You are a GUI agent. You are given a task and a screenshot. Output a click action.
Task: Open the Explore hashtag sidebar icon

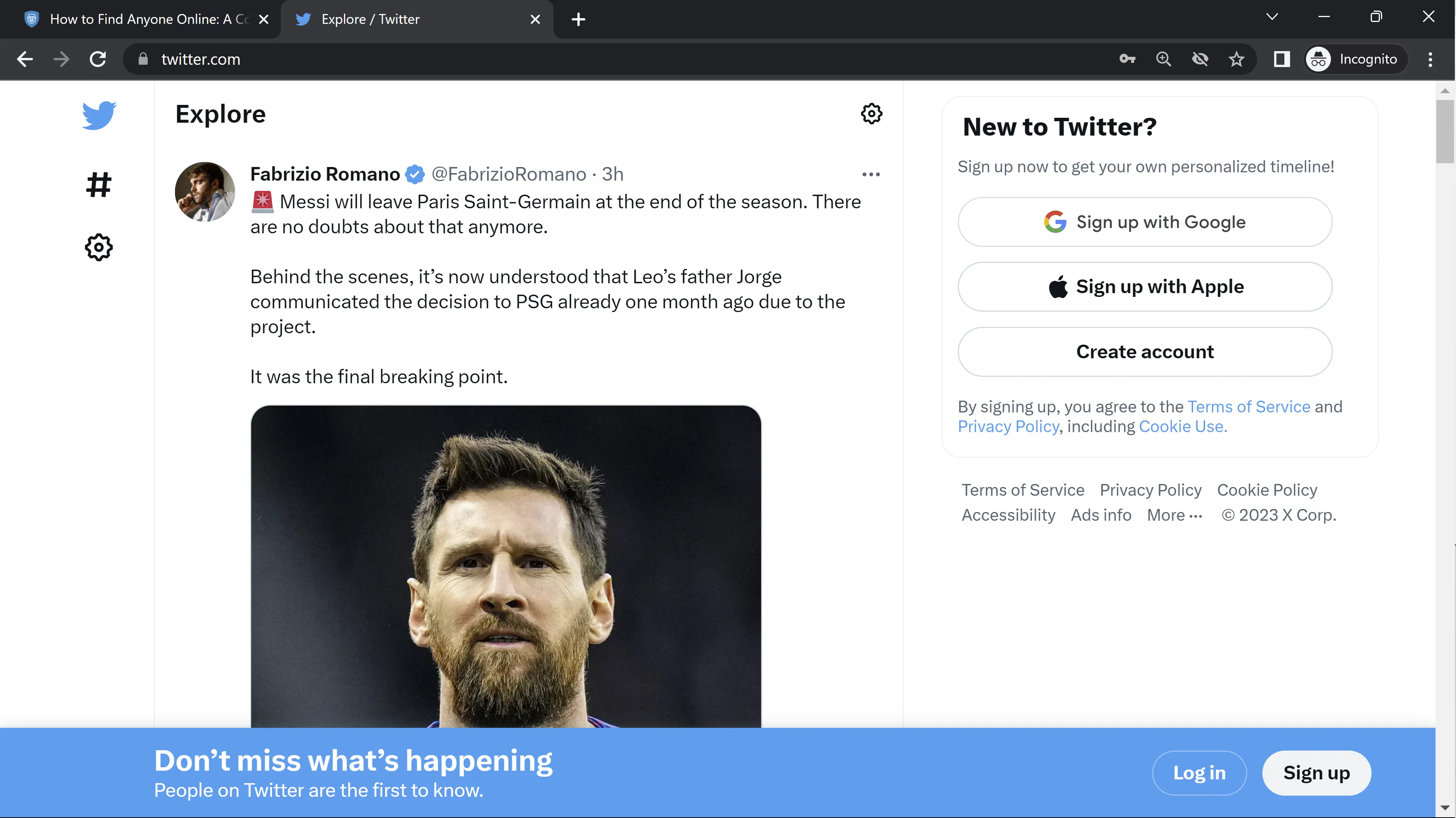pyautogui.click(x=99, y=185)
